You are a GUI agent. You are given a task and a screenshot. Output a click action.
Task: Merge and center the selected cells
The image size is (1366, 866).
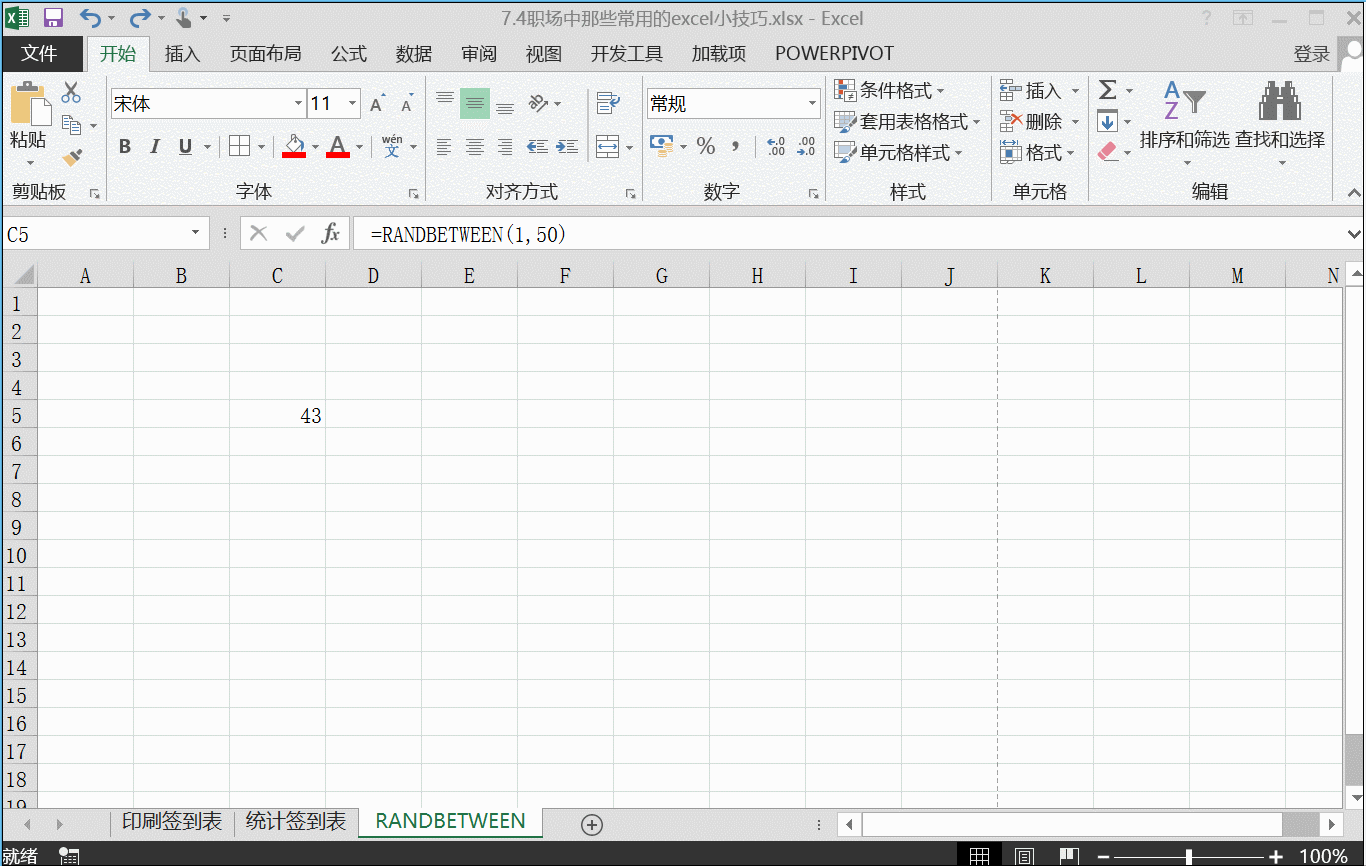tap(607, 147)
